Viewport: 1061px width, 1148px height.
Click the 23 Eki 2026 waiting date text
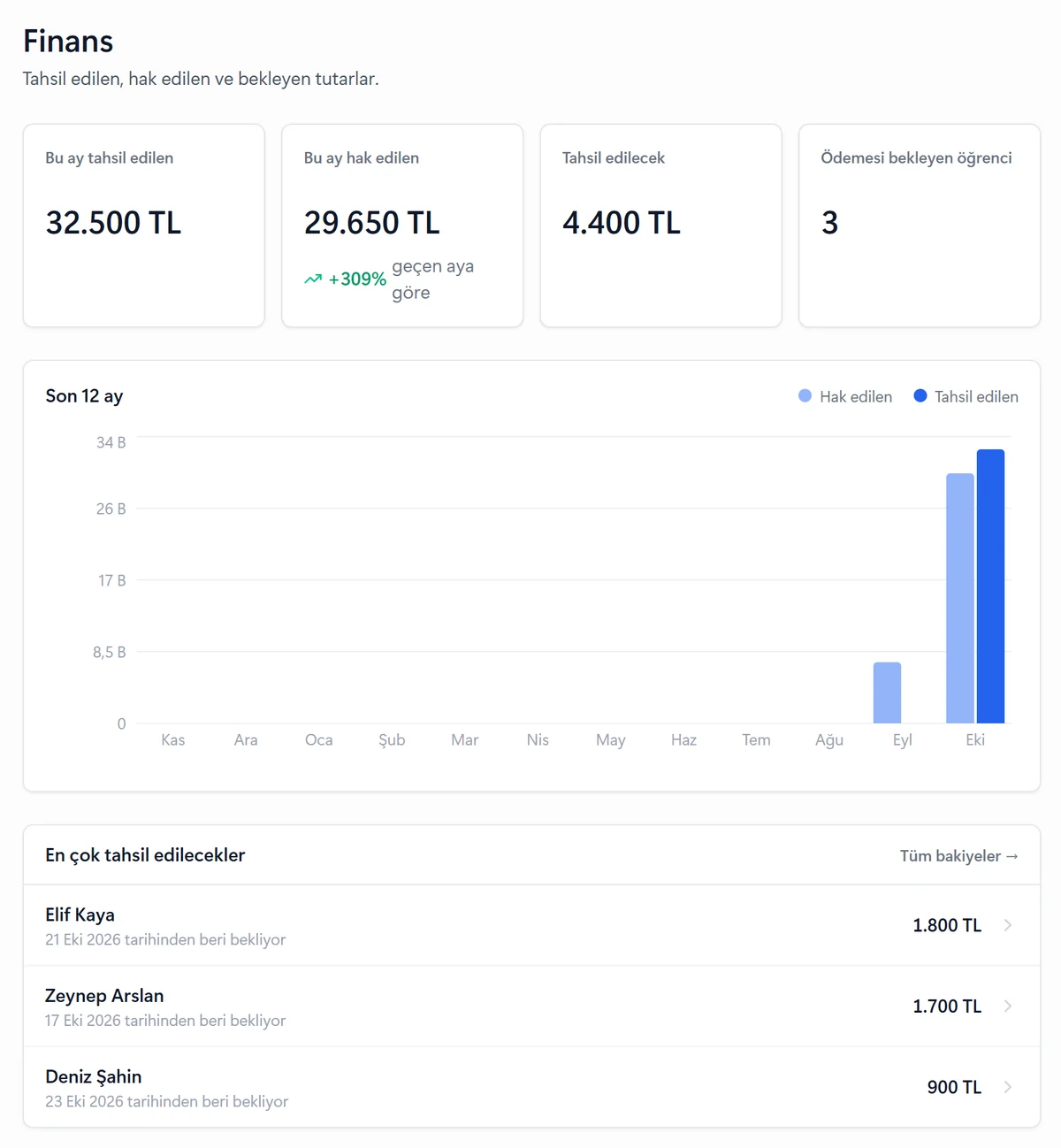pyautogui.click(x=167, y=1101)
